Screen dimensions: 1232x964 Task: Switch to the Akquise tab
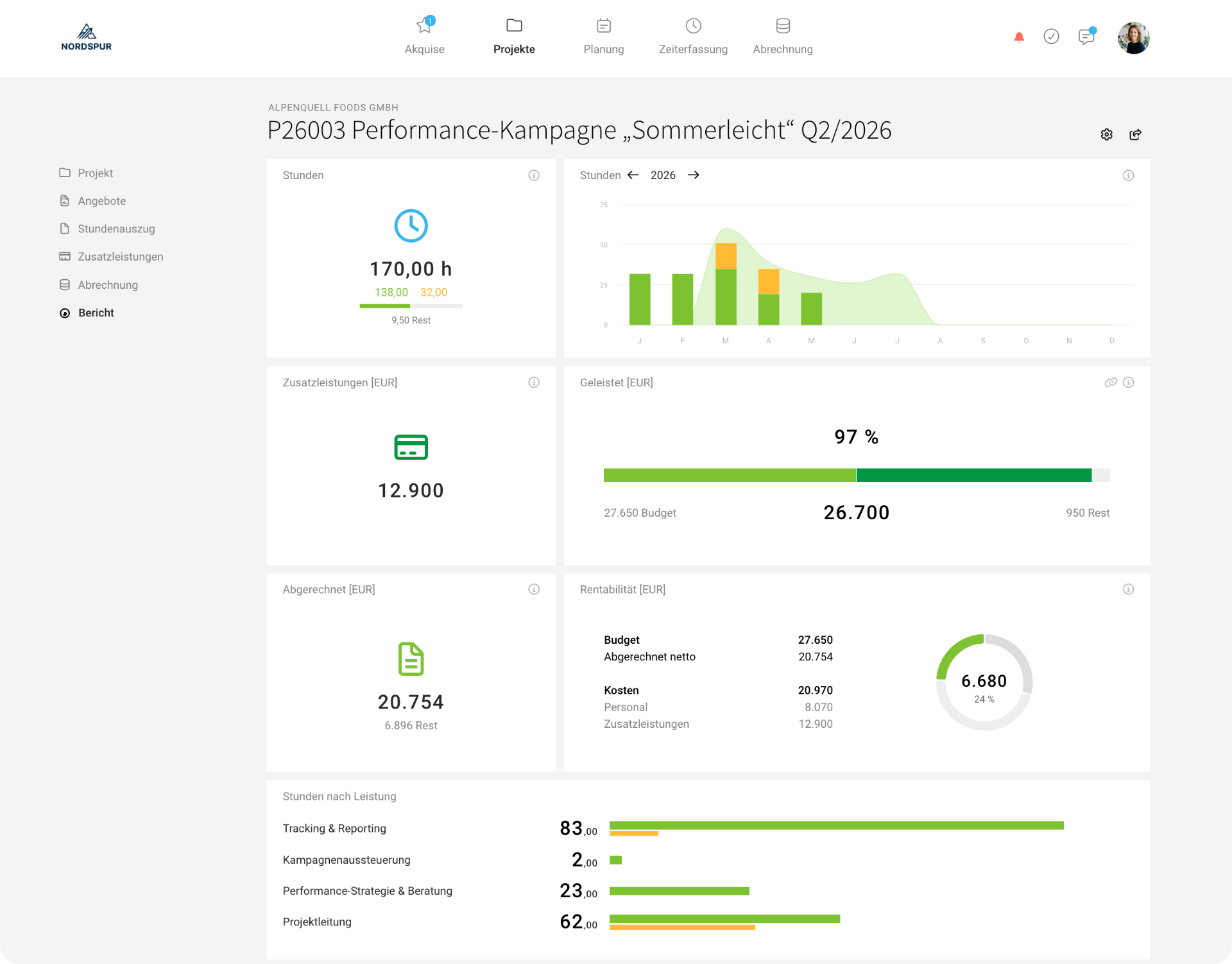pos(424,36)
